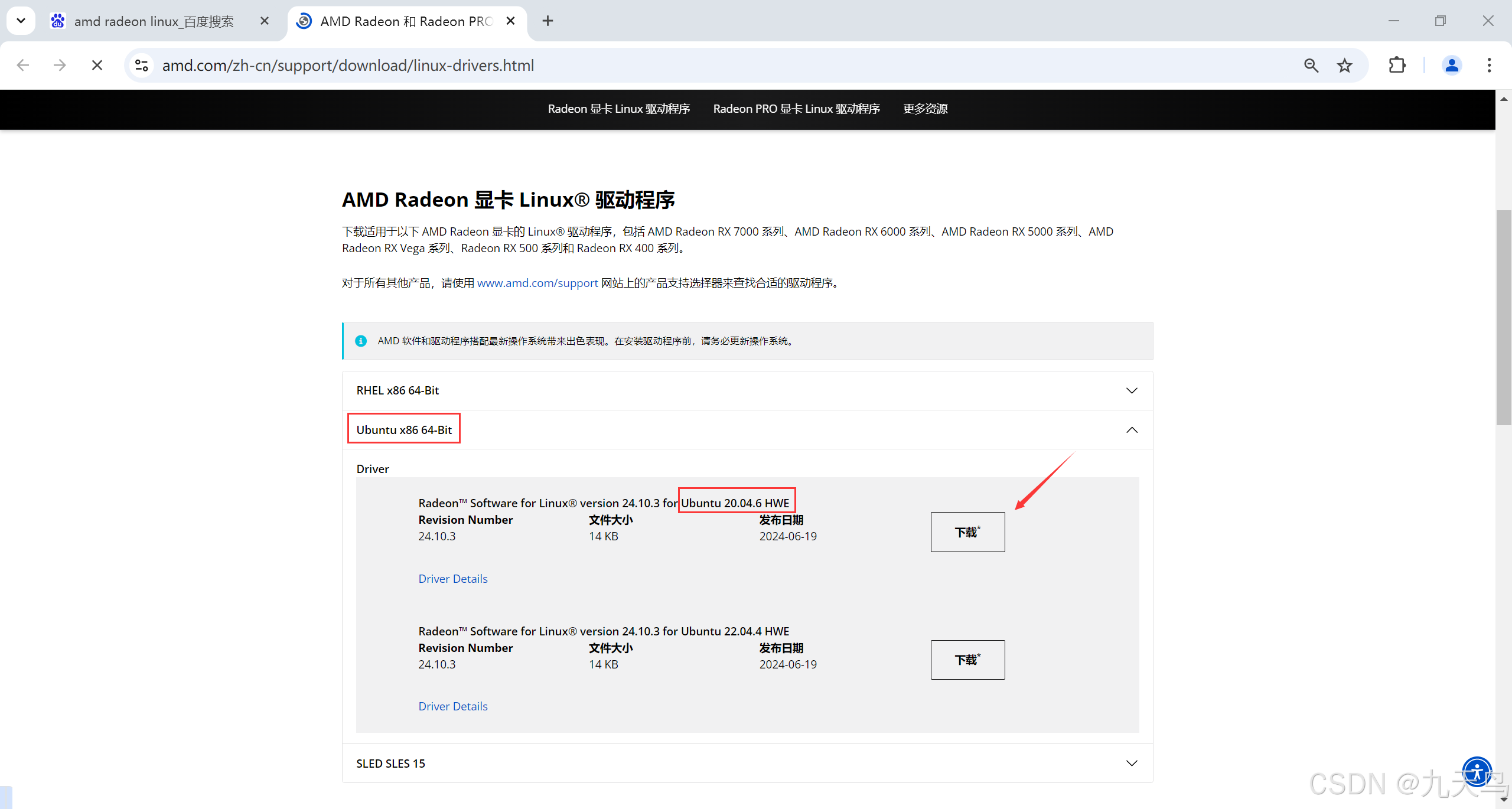Open the tab search dropdown arrow
Viewport: 1512px width, 809px height.
21,21
